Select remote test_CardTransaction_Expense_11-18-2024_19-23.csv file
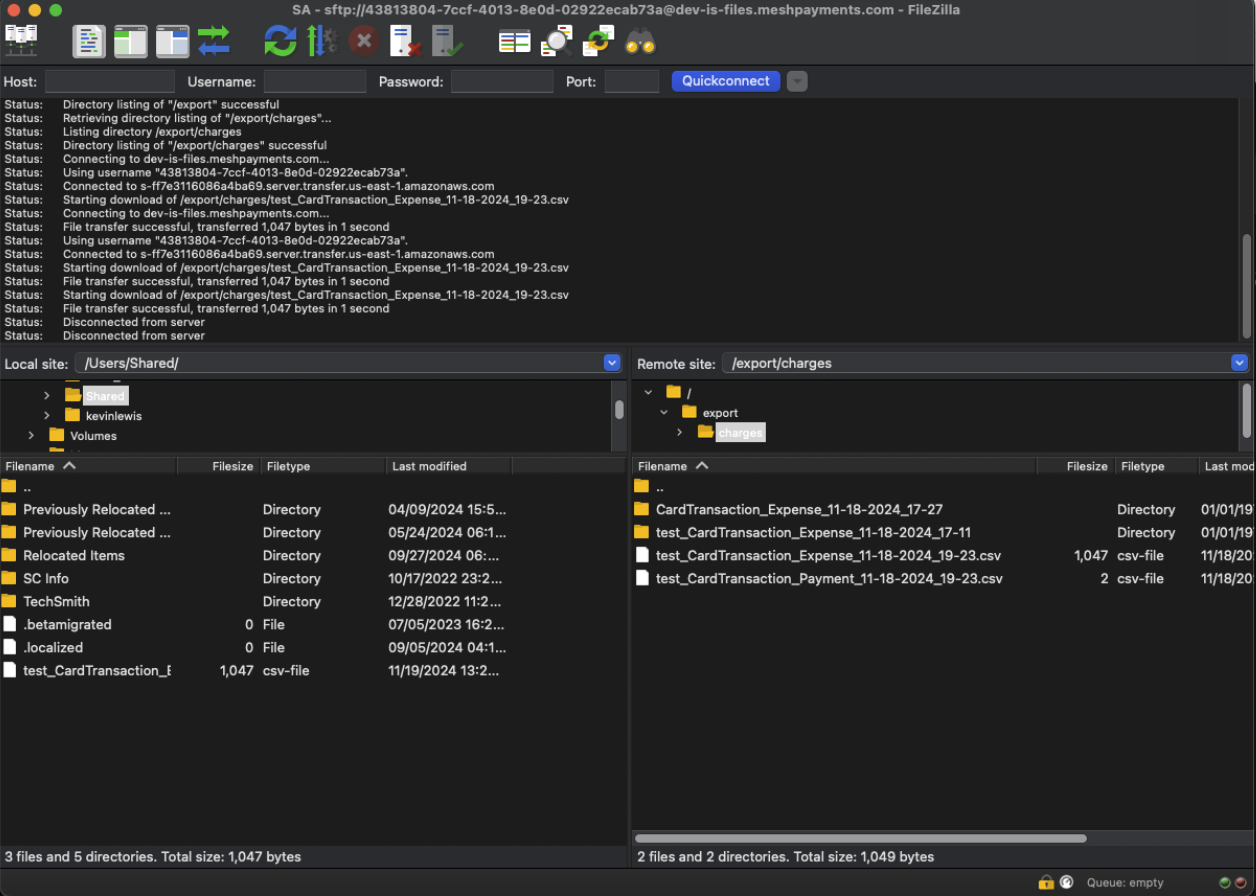This screenshot has height=896, width=1256. [943, 555]
